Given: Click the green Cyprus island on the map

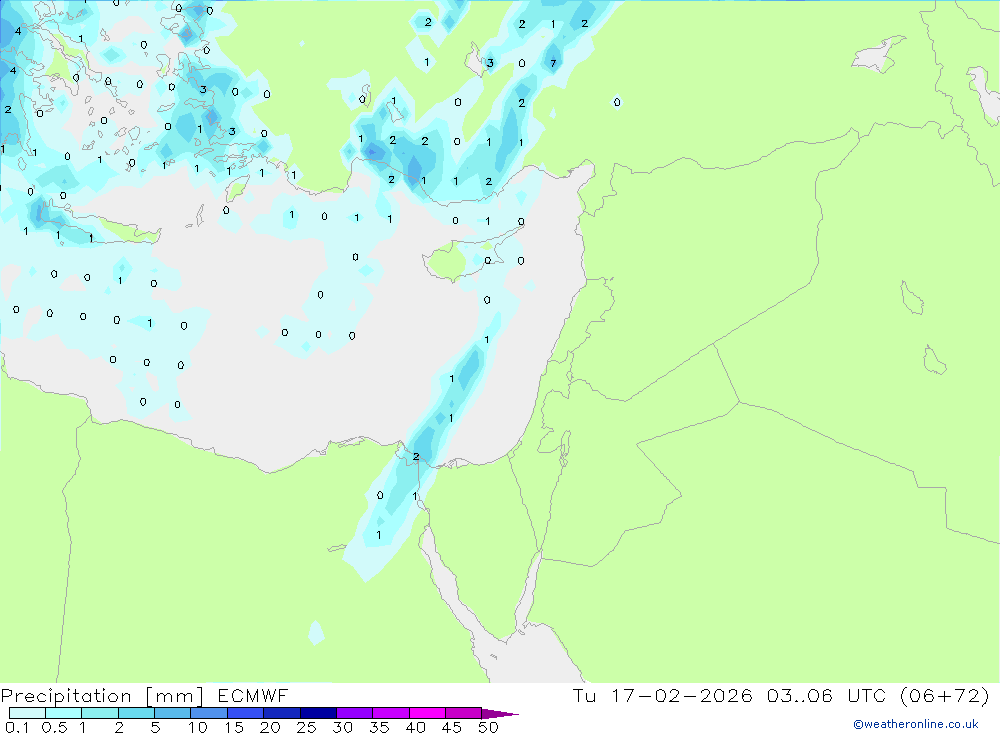Looking at the screenshot, I should [x=445, y=262].
